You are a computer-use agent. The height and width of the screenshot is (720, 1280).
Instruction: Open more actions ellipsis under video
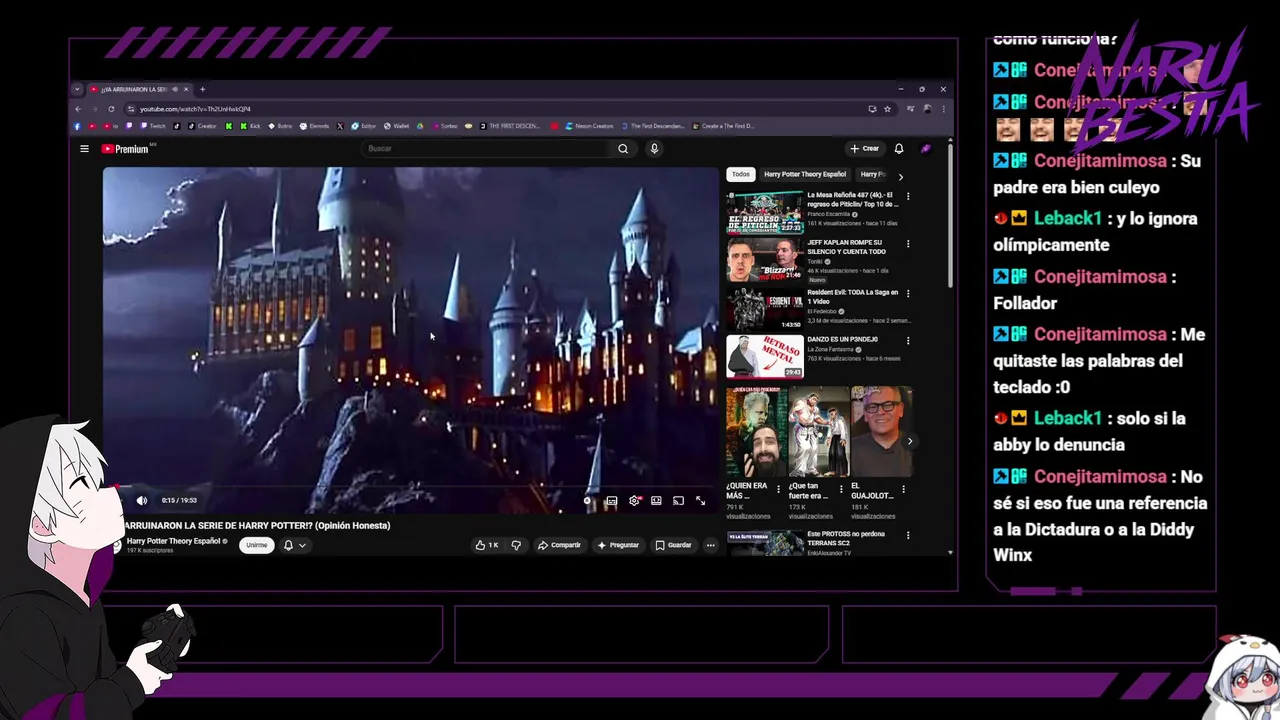pyautogui.click(x=710, y=545)
